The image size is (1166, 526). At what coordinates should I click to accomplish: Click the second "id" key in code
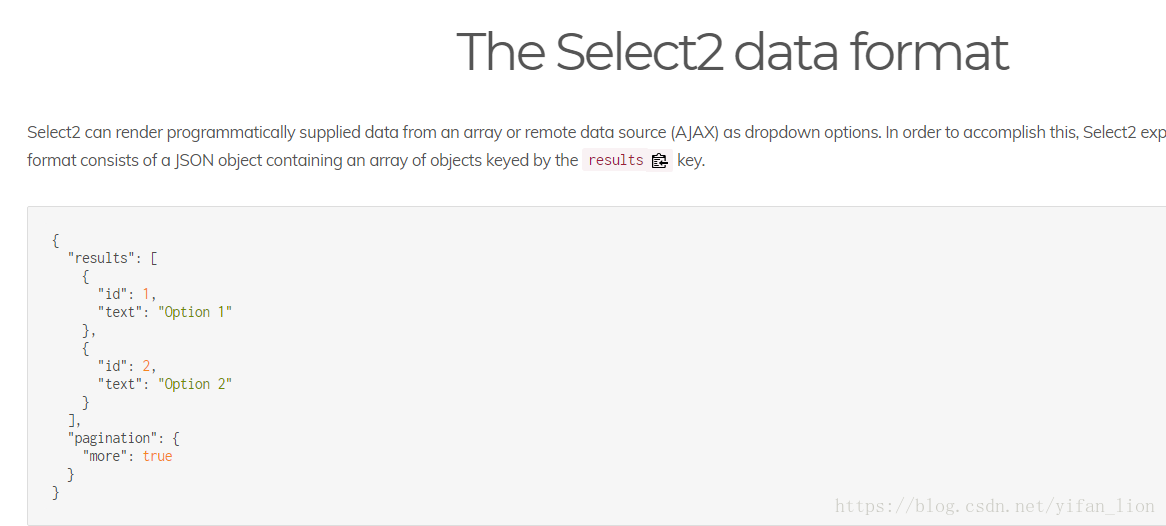113,366
